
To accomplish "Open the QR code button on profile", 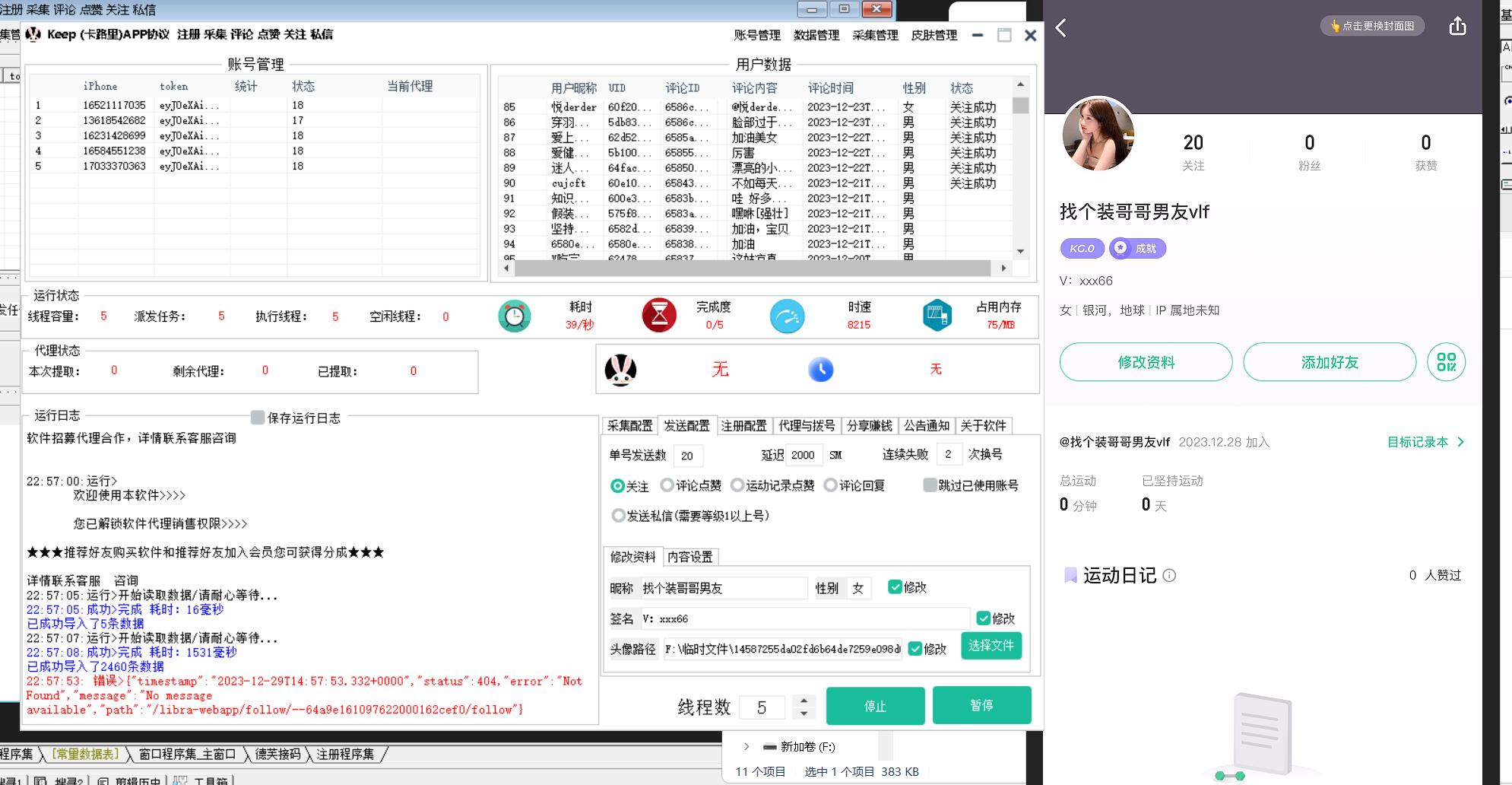I will coord(1446,362).
